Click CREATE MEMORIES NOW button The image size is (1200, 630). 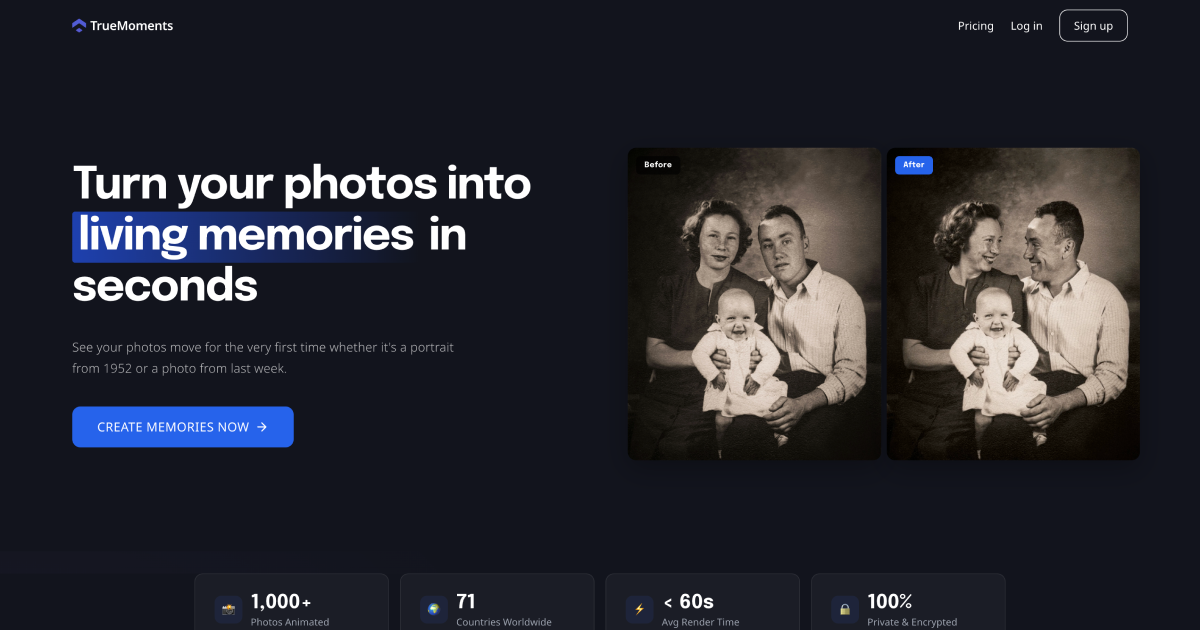182,427
